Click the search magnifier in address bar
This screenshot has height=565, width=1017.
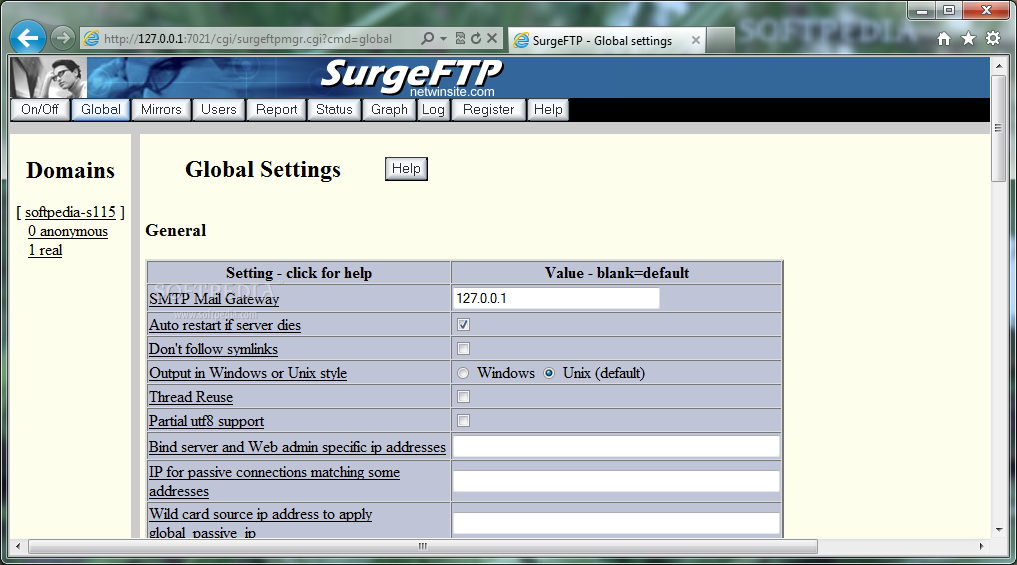pos(427,38)
